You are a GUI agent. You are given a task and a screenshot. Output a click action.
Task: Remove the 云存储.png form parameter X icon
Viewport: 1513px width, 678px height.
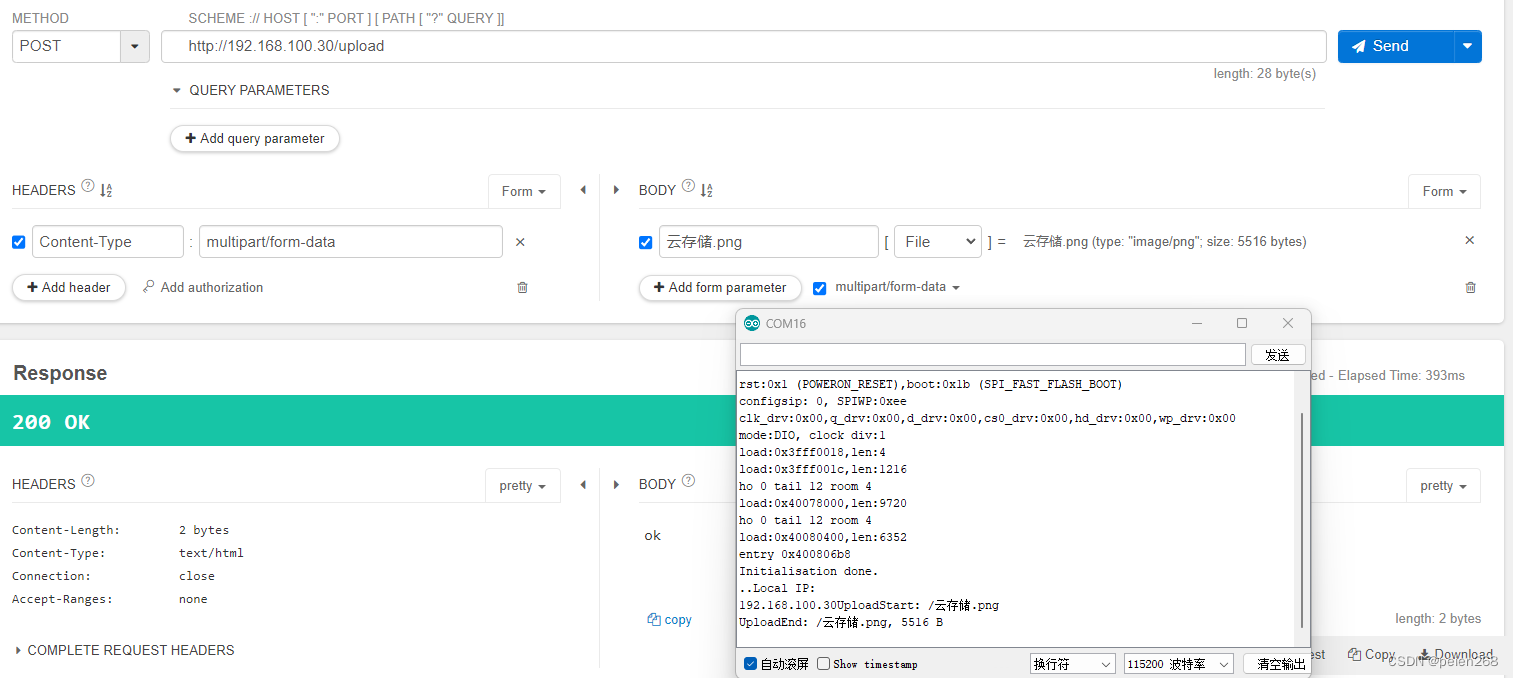pos(1469,241)
